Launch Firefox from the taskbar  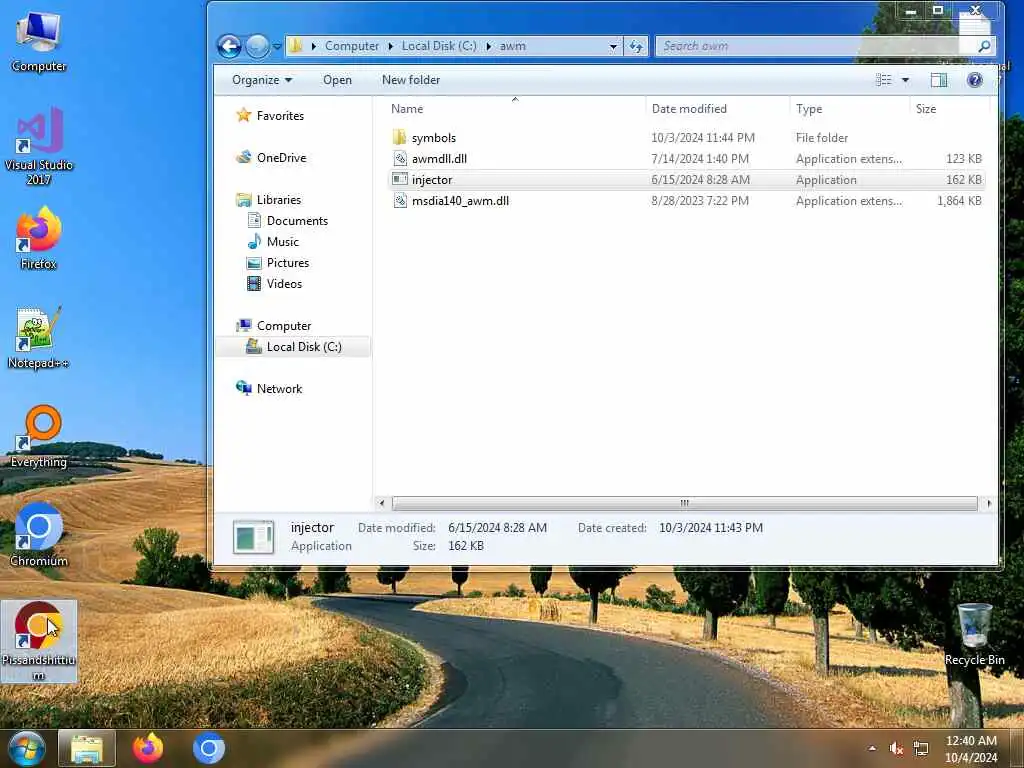[x=148, y=748]
